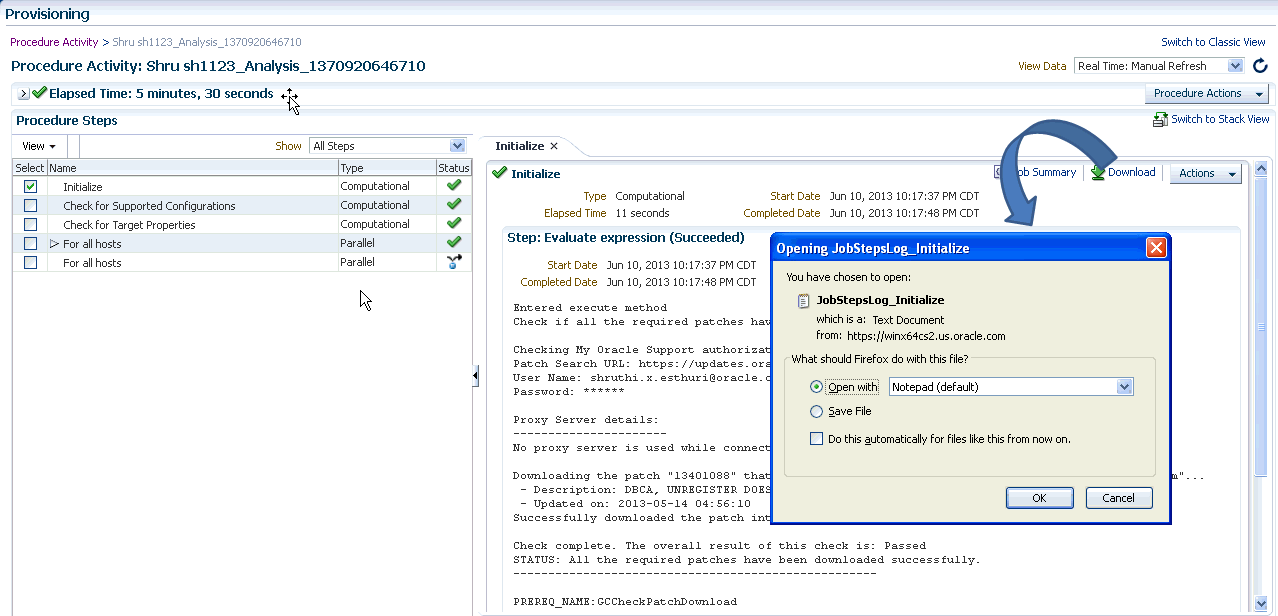1278x616 pixels.
Task: Uncheck the Initialize step checkbox
Action: point(30,187)
